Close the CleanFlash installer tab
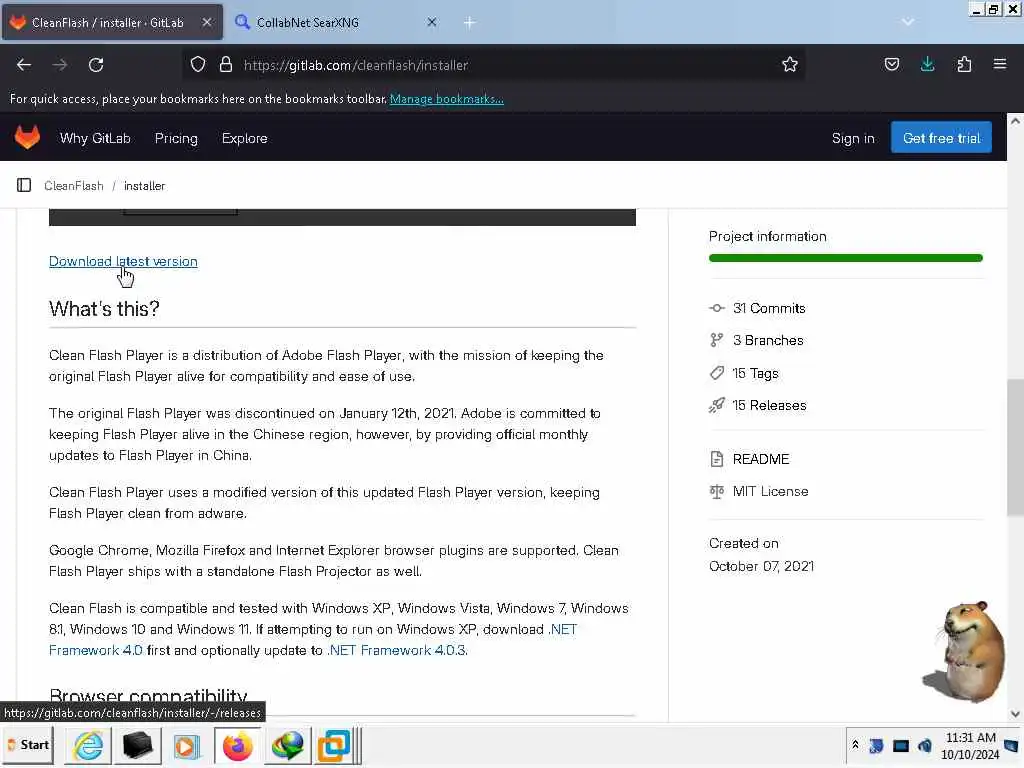Viewport: 1024px width, 768px height. click(x=206, y=22)
